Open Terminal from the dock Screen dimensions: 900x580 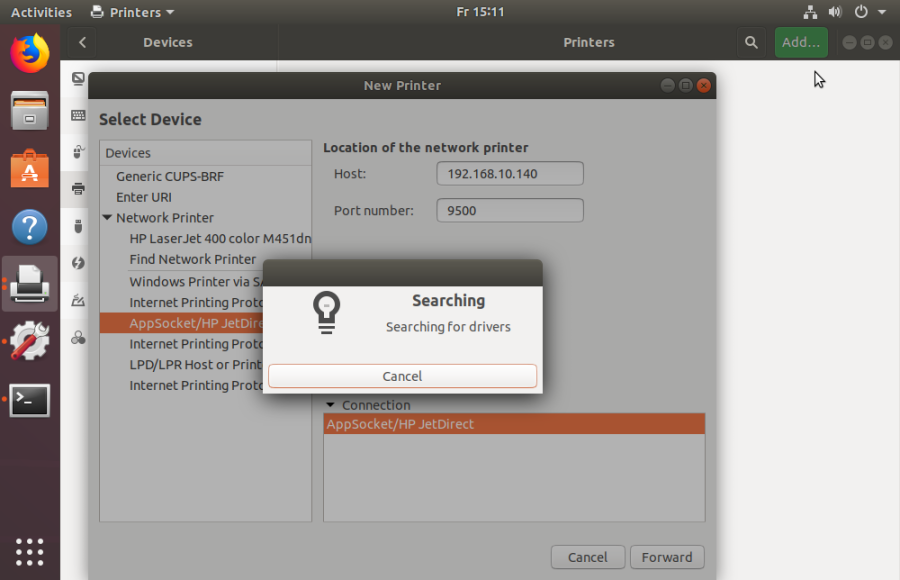pyautogui.click(x=29, y=400)
